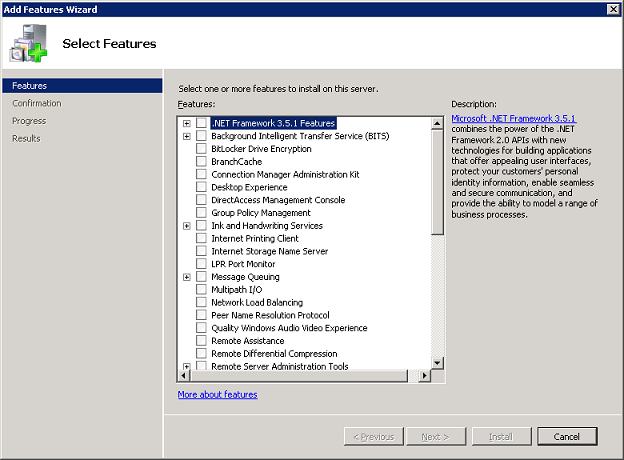Expand .NET Framework 3.5.1 Features node

coord(187,123)
